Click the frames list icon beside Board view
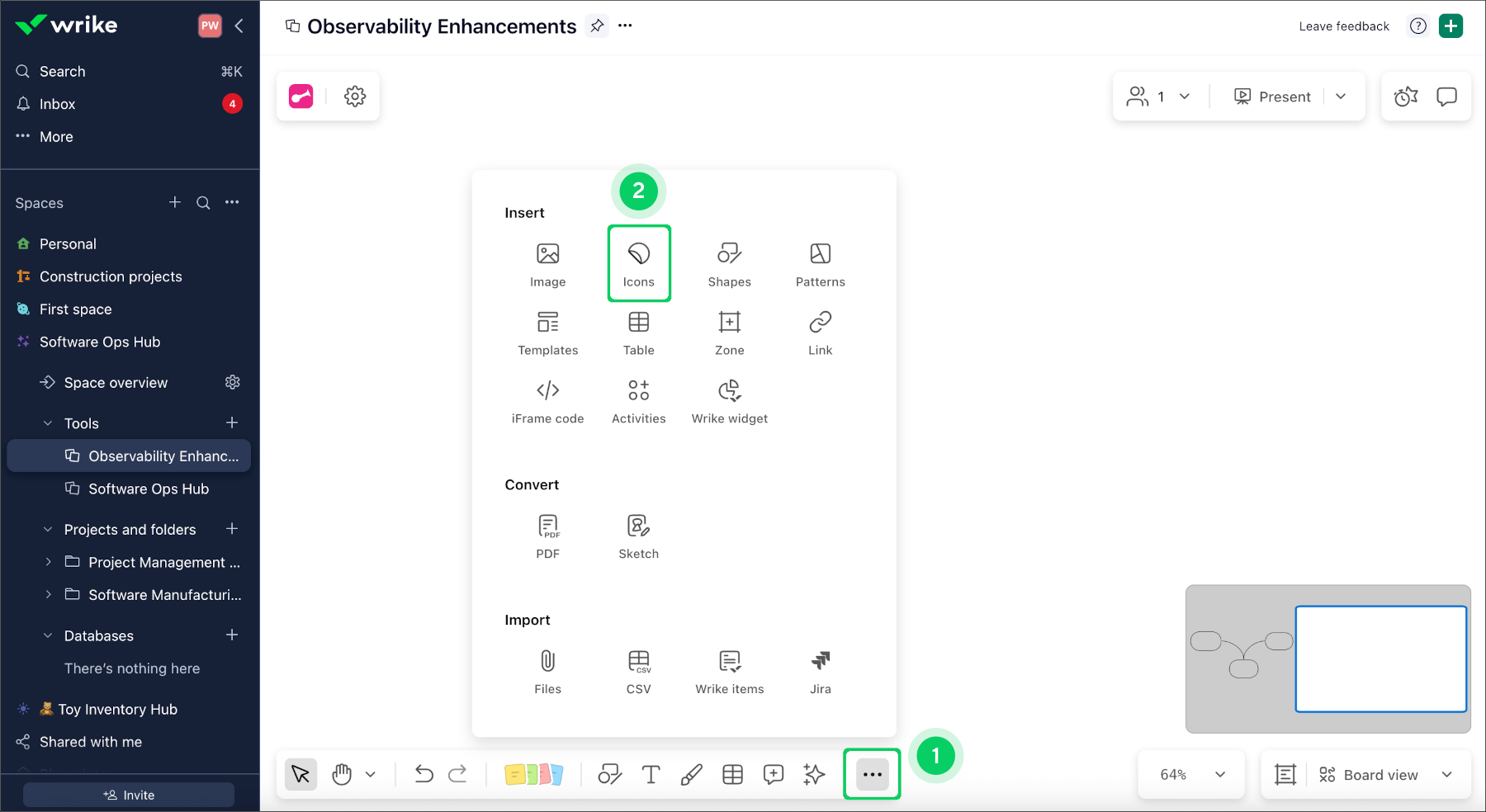Screen dimensions: 1486x812 pyautogui.click(x=1285, y=774)
